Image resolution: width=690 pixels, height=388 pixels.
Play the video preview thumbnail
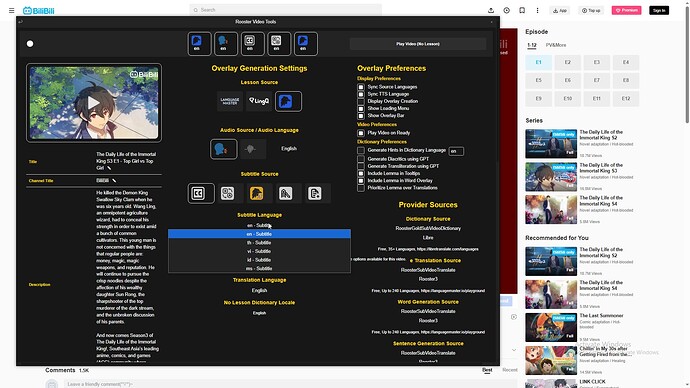pyautogui.click(x=94, y=103)
